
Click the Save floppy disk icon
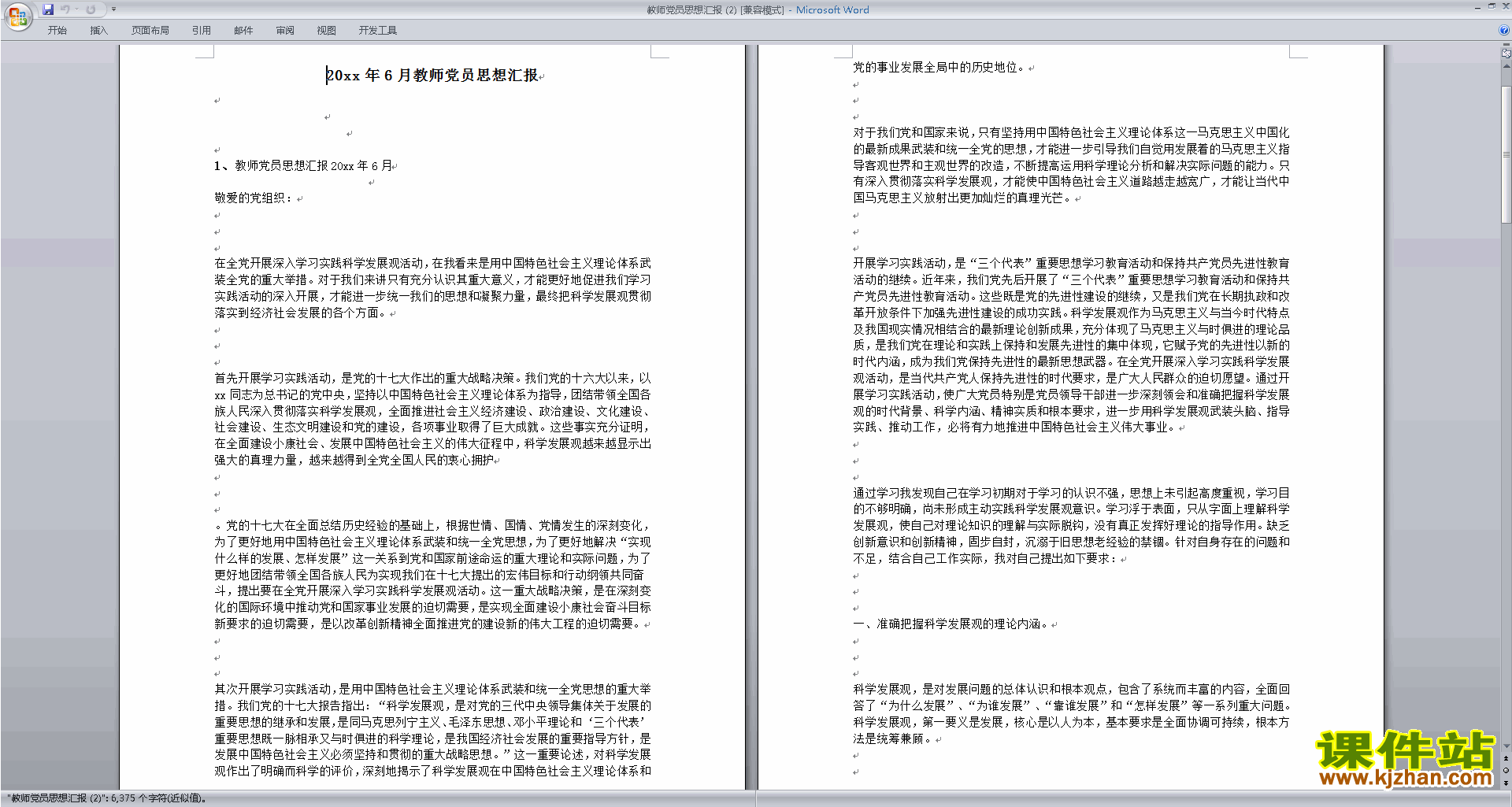(x=48, y=9)
